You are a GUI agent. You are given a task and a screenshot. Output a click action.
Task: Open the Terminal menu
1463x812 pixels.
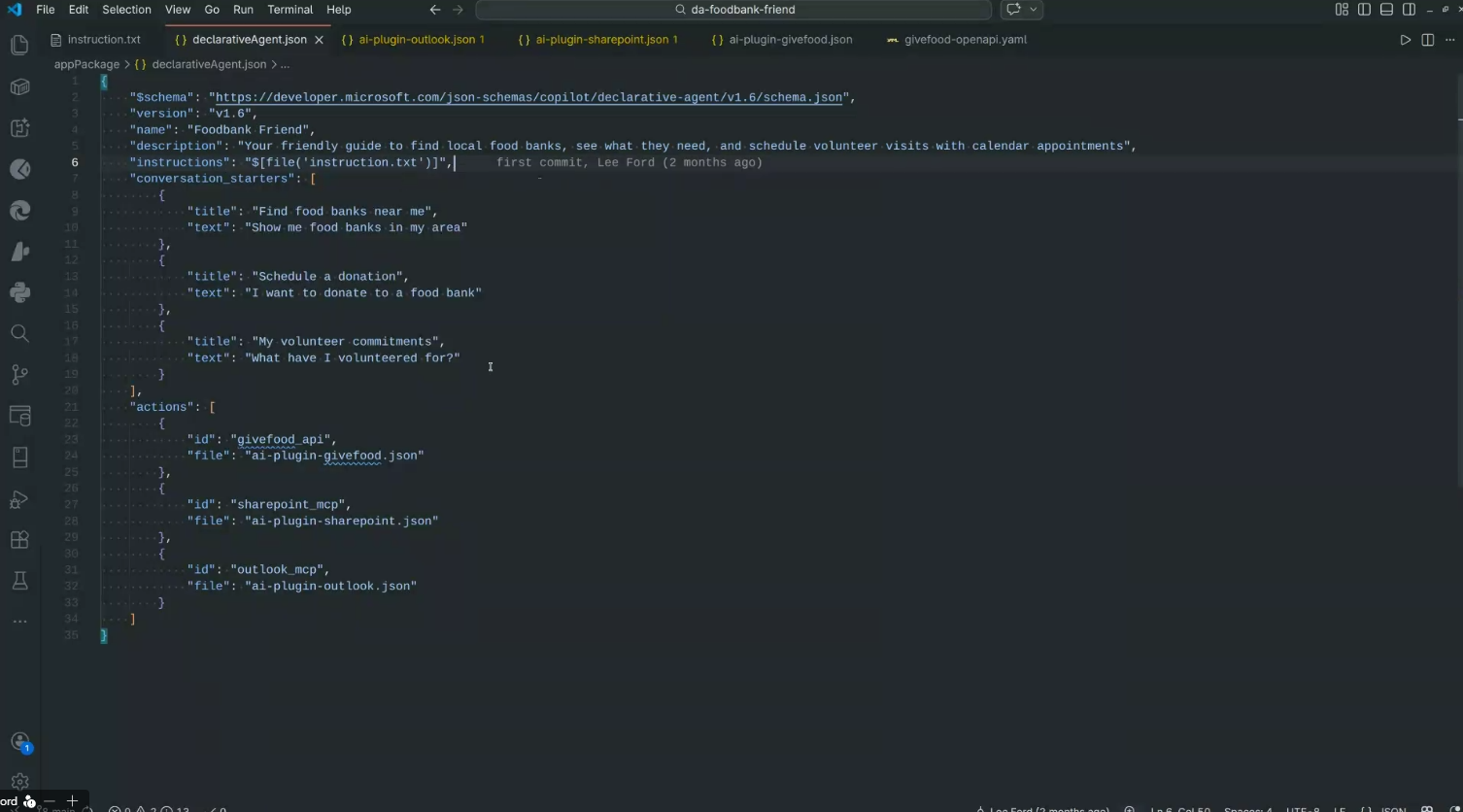tap(289, 10)
